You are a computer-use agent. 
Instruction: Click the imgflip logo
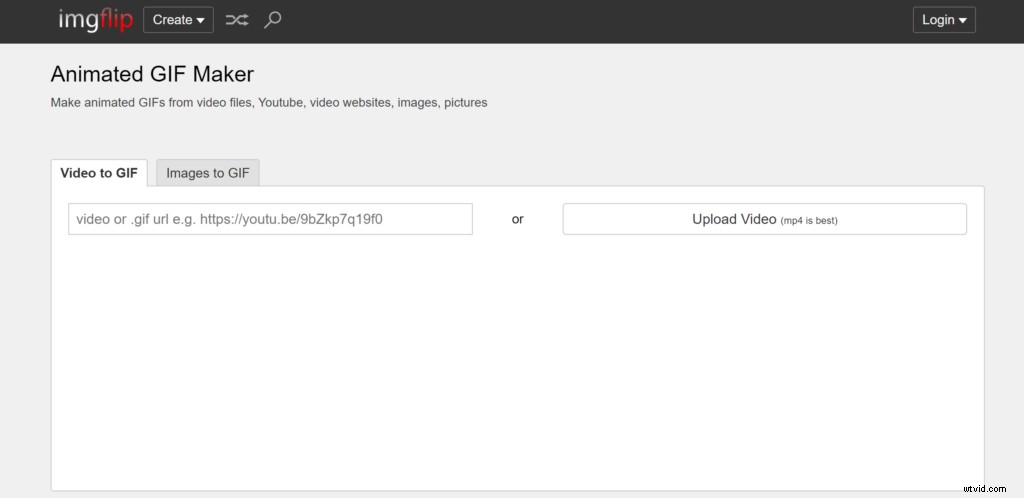point(94,20)
